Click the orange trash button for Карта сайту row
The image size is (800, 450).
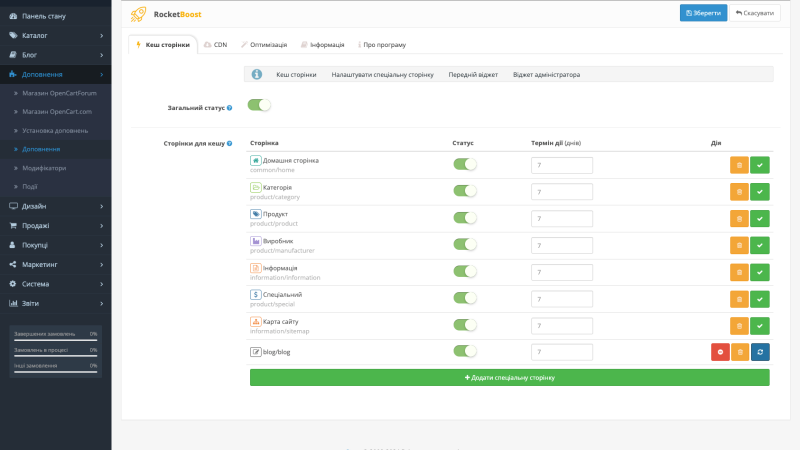pyautogui.click(x=739, y=326)
